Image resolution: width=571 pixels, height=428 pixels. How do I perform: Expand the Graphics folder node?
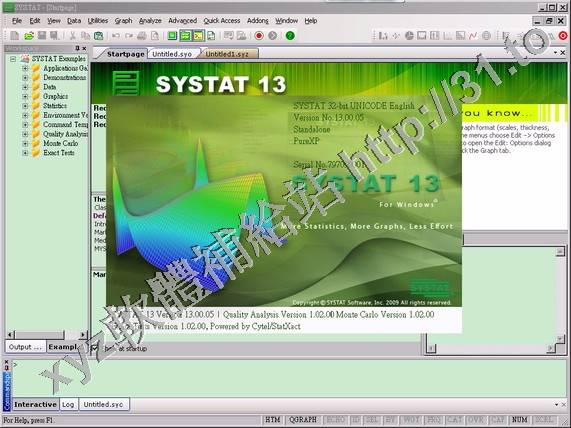pos(25,97)
